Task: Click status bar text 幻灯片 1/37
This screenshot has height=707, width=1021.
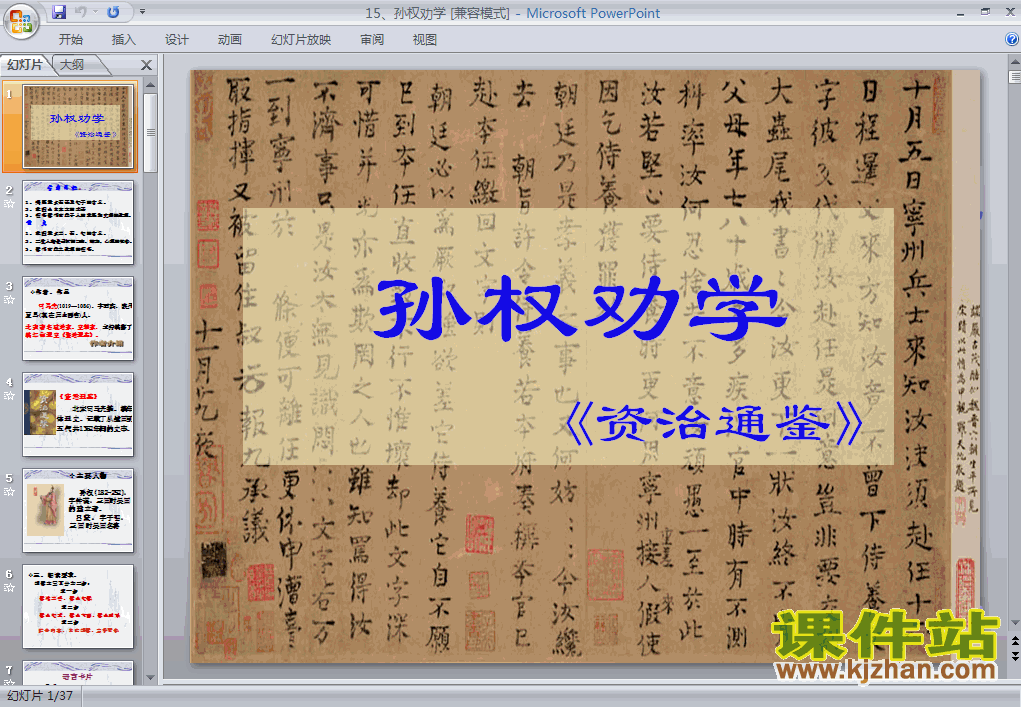Action: click(40, 695)
